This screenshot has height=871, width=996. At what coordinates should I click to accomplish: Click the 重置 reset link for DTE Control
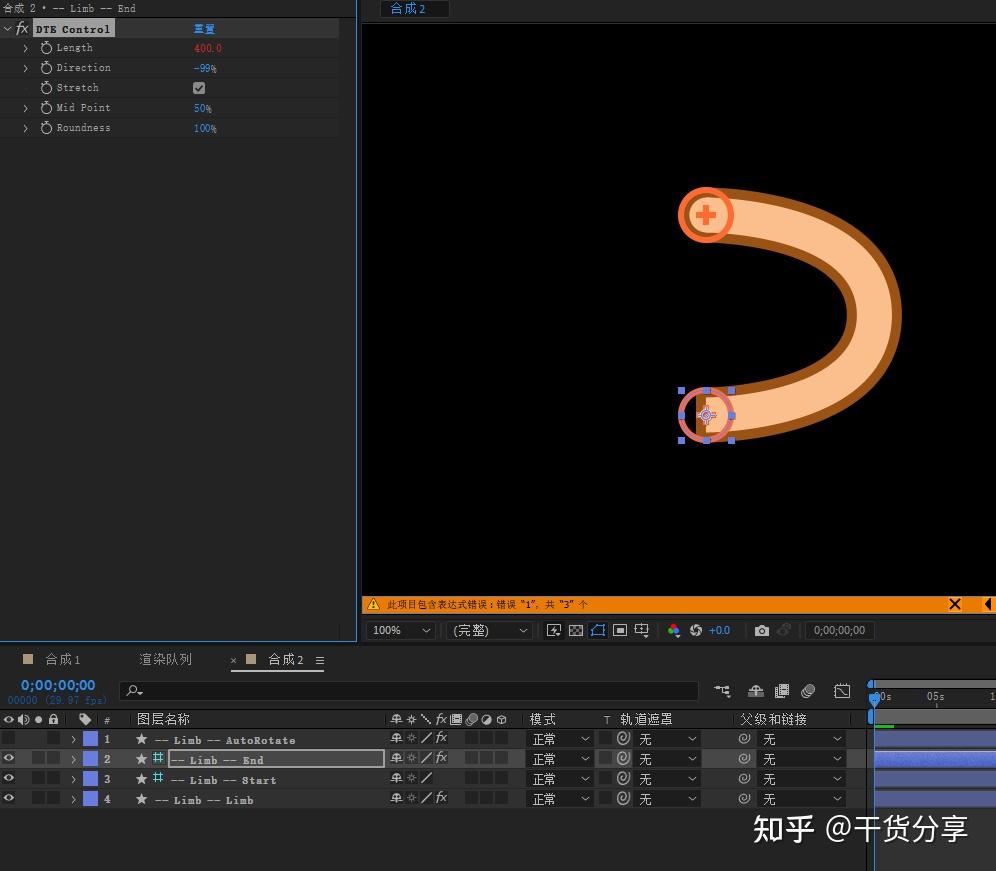point(204,29)
